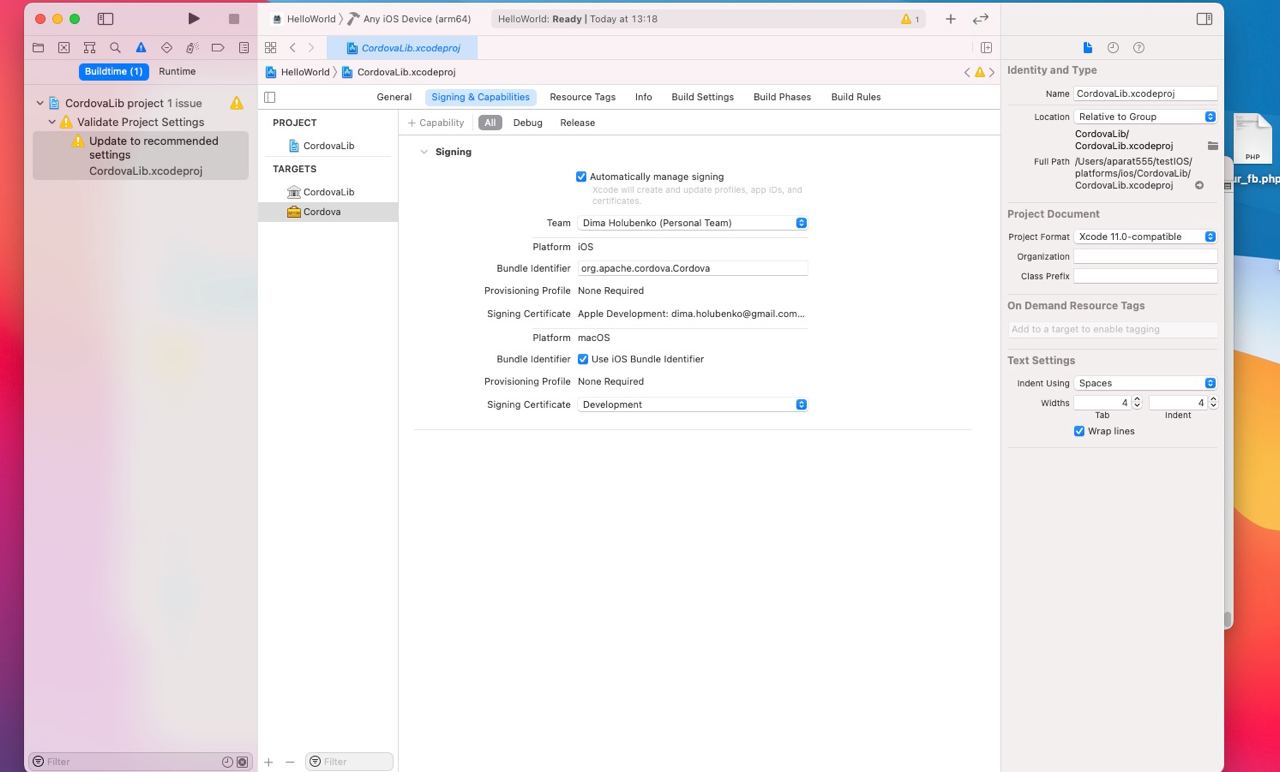Collapse Validate Project Settings group
The width and height of the screenshot is (1280, 772).
pos(52,122)
